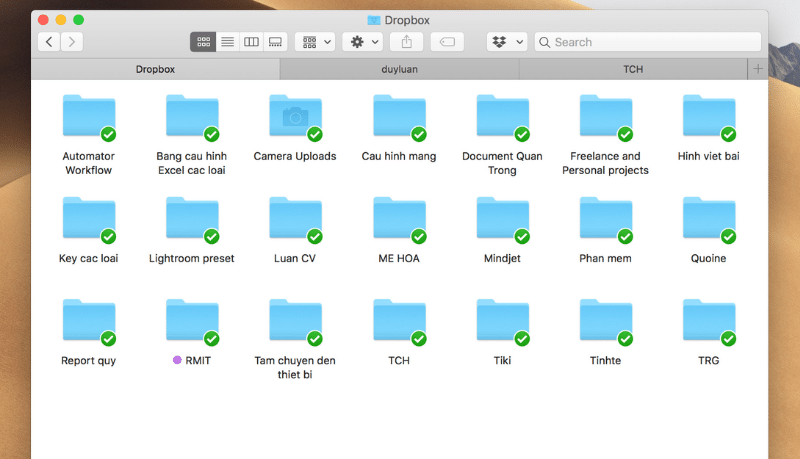
Task: Click the "Tinhte" folder name
Action: click(x=606, y=361)
